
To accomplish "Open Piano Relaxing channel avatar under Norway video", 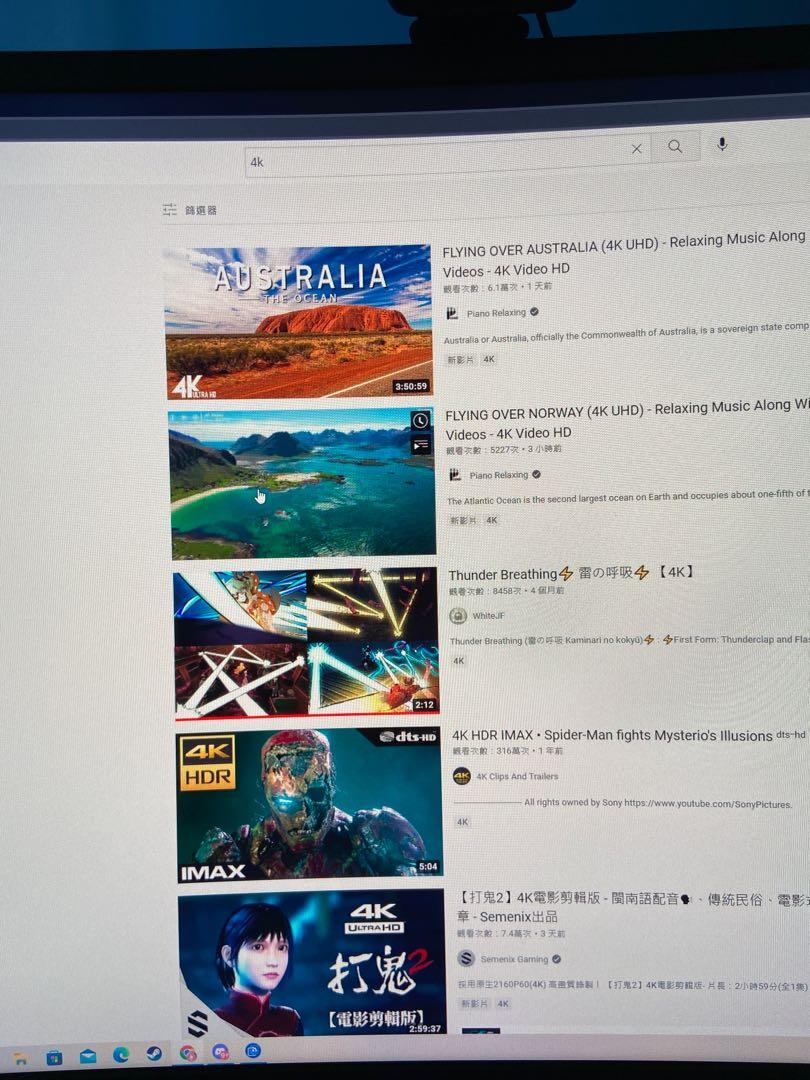I will point(455,475).
